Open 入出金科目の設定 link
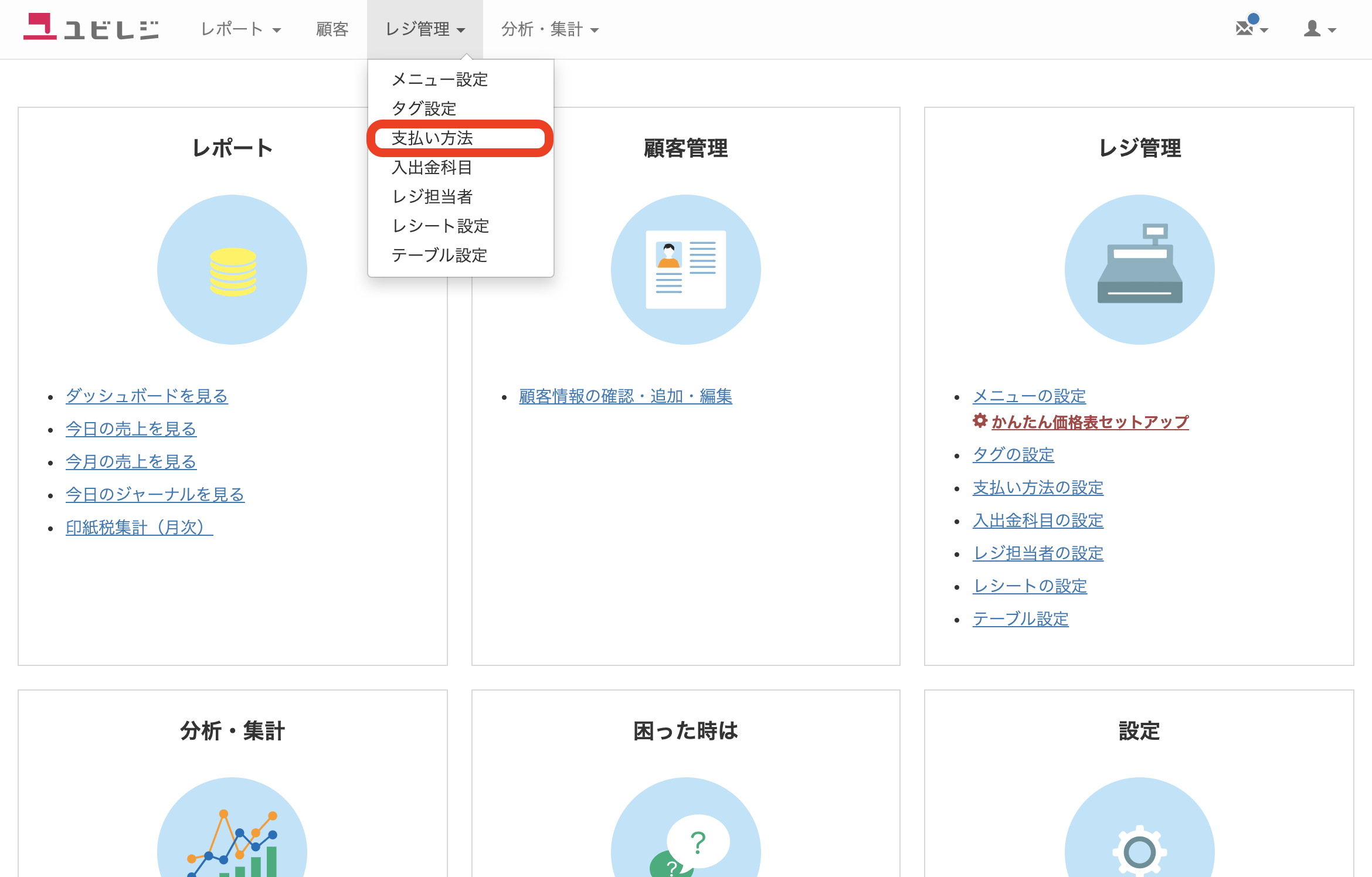Image resolution: width=1372 pixels, height=877 pixels. click(1038, 521)
